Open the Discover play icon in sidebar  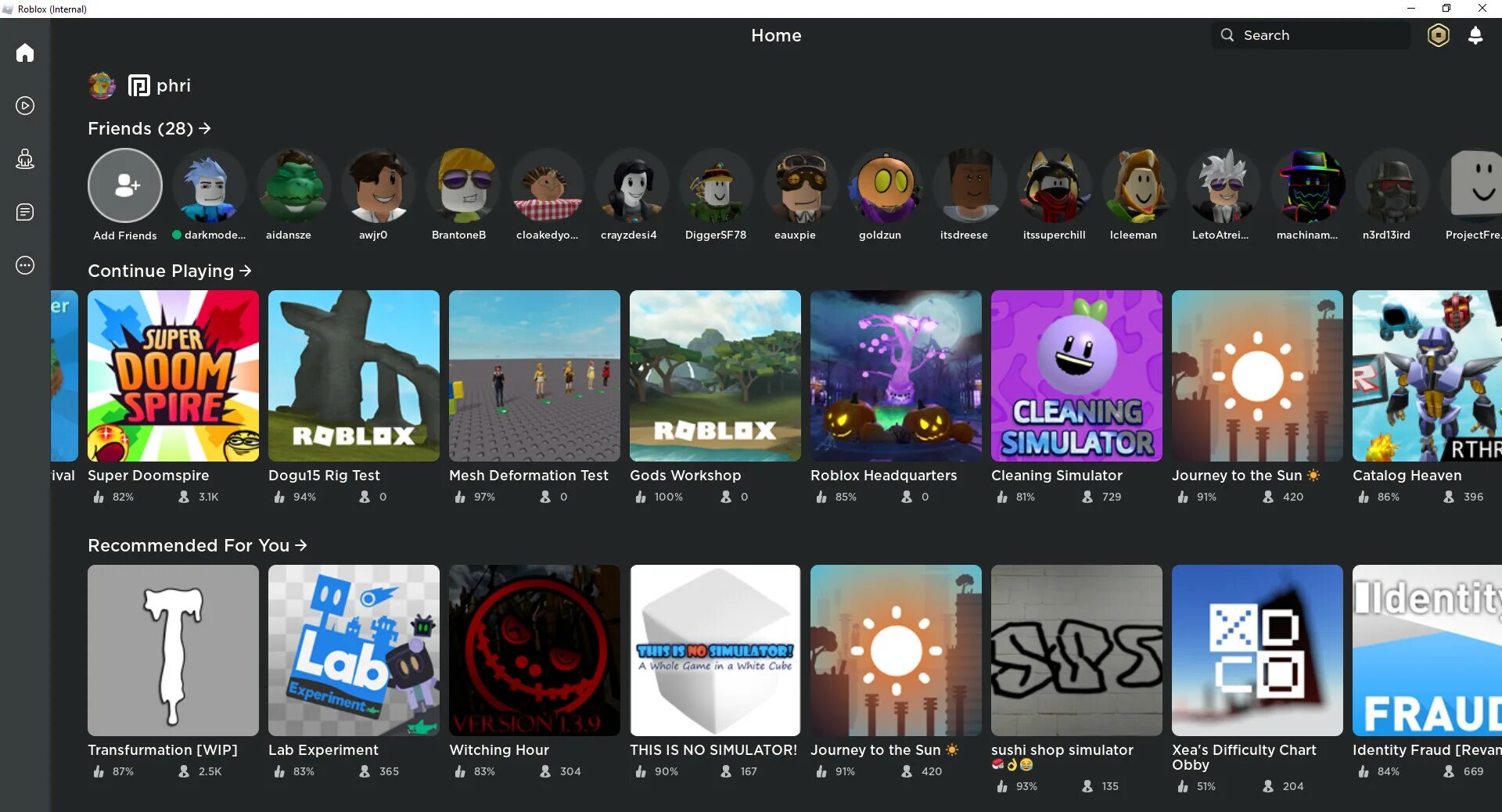(25, 106)
